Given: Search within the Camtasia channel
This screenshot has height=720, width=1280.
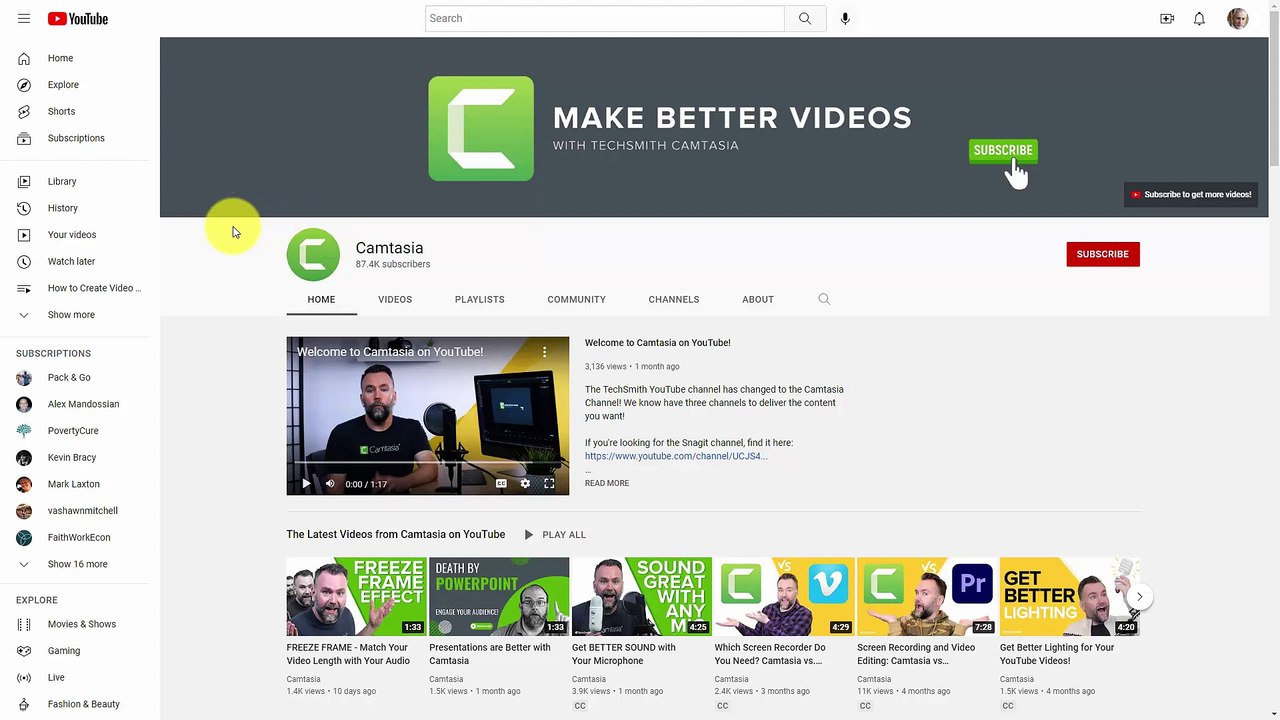Looking at the screenshot, I should 824,299.
